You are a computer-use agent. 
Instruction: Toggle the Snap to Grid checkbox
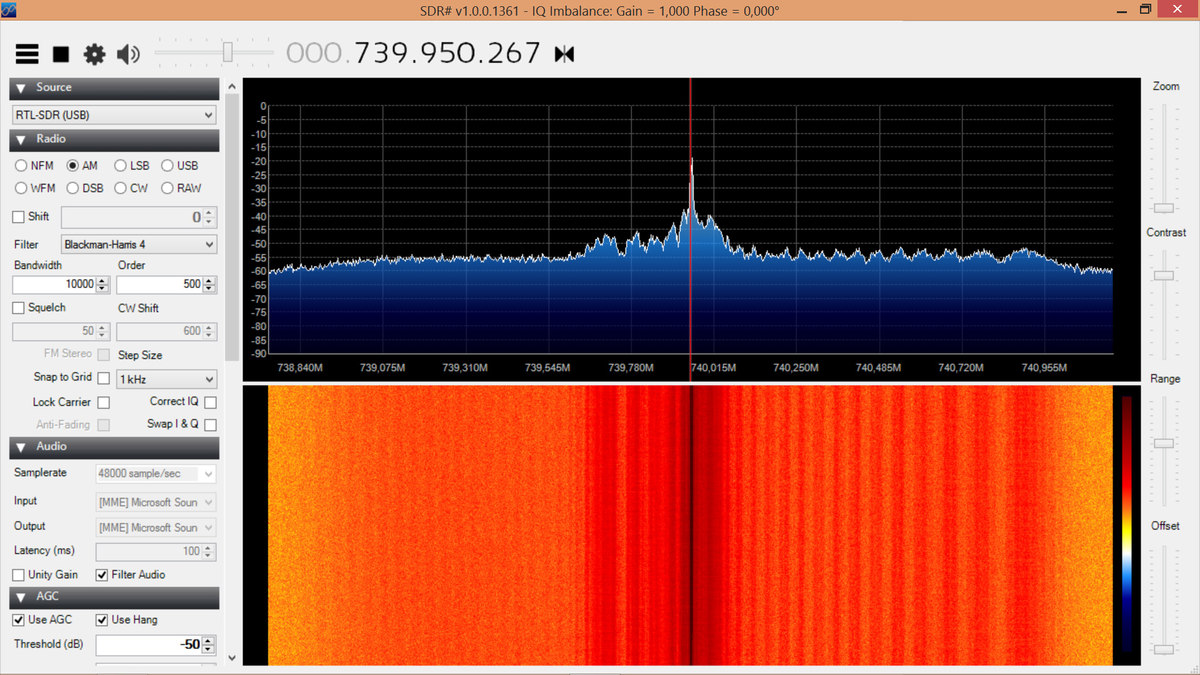point(103,378)
